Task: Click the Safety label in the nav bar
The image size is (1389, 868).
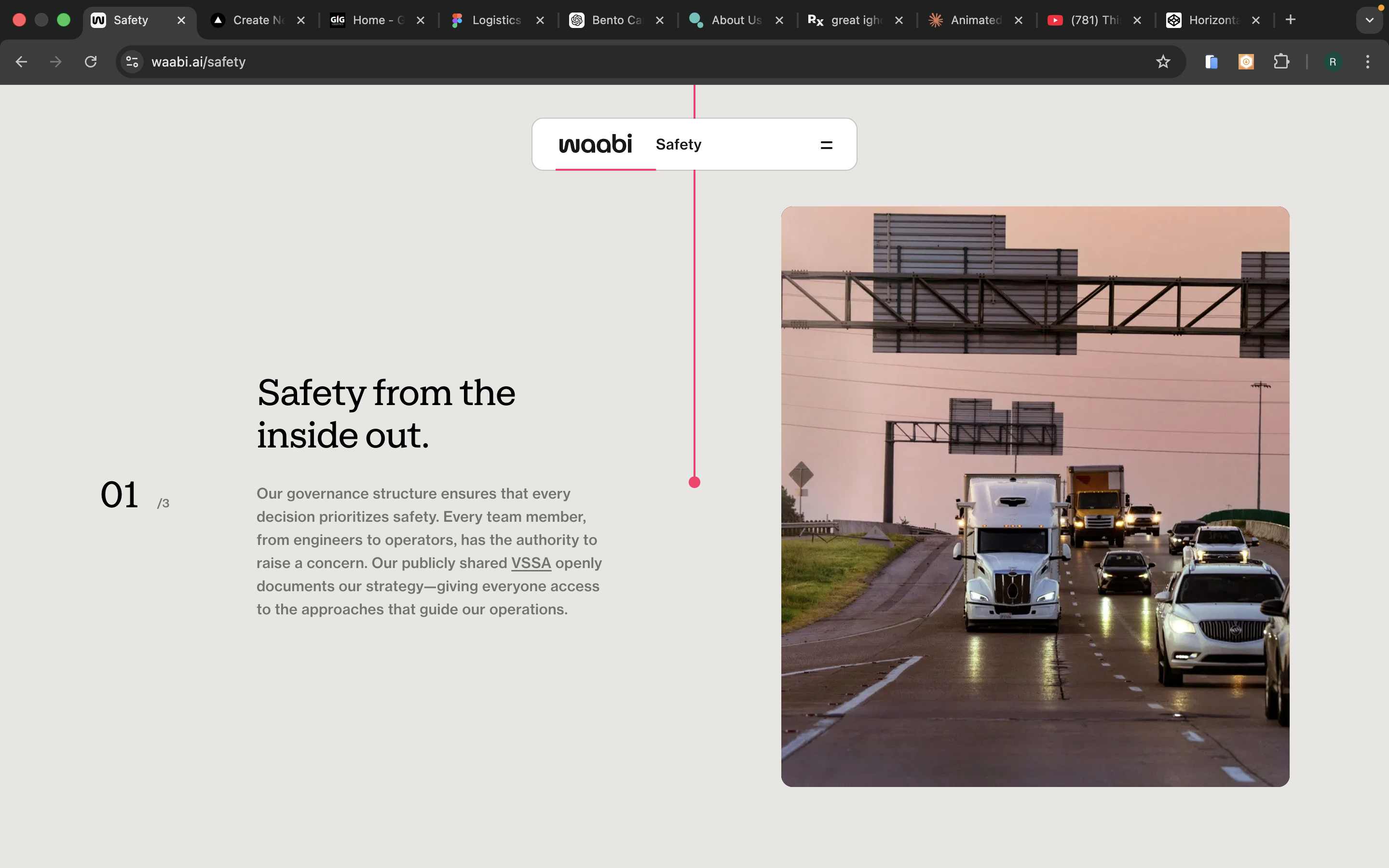Action: (679, 144)
